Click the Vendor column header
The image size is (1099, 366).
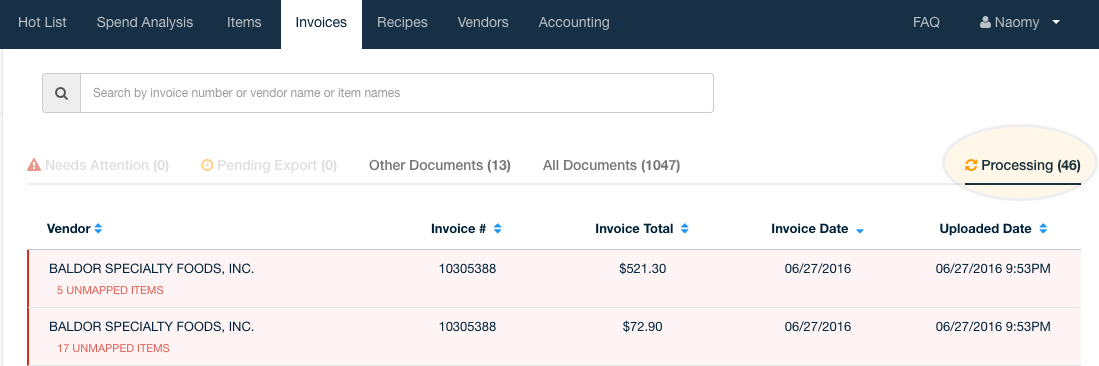coord(68,229)
